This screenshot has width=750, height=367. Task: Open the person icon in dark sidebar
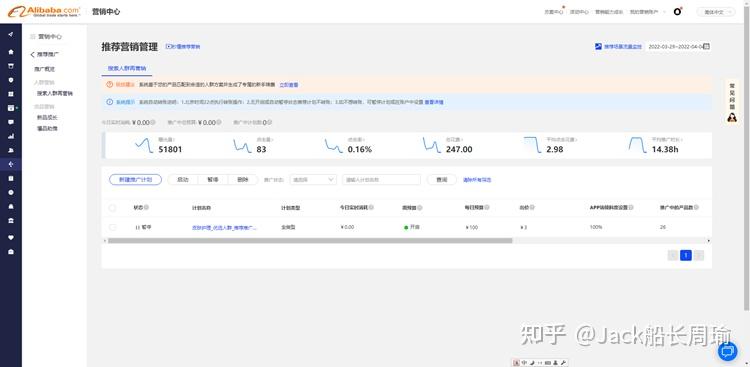11,150
